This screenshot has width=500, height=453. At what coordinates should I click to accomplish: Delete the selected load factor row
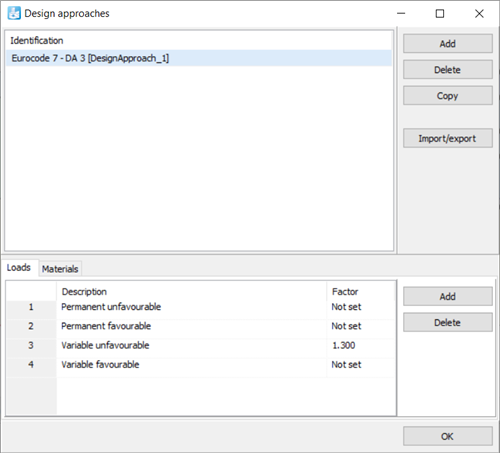pyautogui.click(x=448, y=322)
